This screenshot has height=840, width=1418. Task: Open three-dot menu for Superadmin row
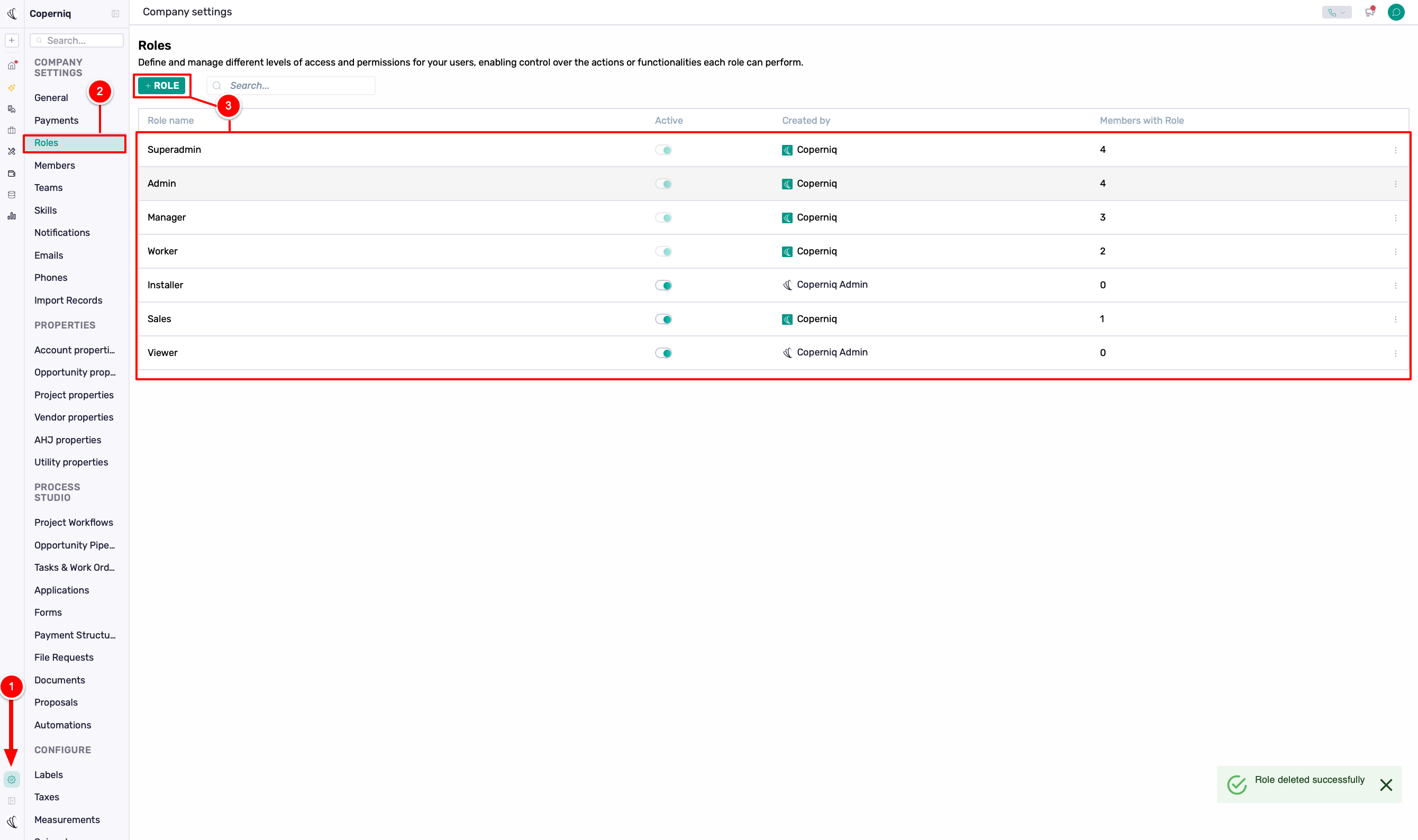tap(1395, 150)
